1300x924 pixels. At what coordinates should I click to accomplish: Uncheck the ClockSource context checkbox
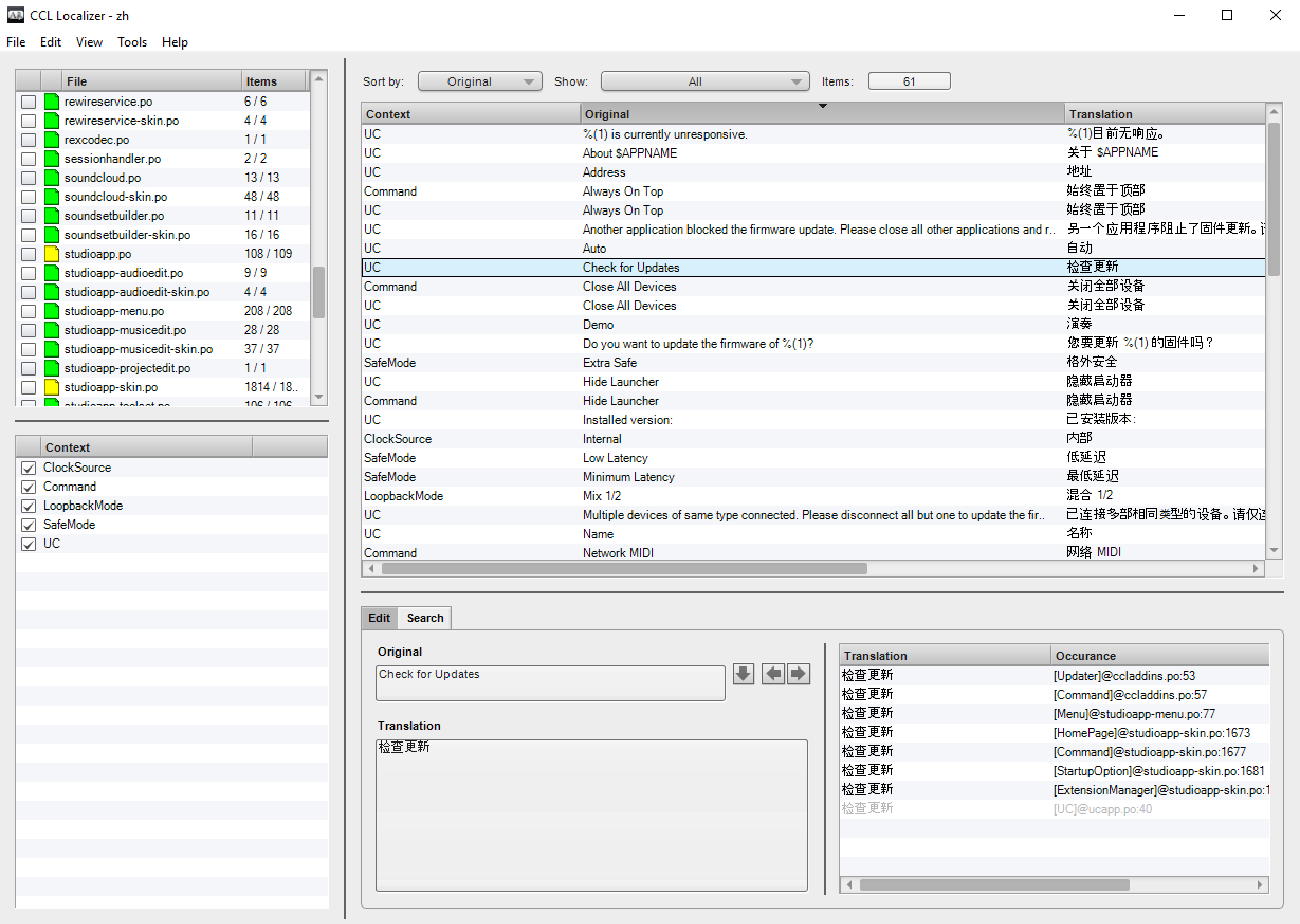(28, 468)
